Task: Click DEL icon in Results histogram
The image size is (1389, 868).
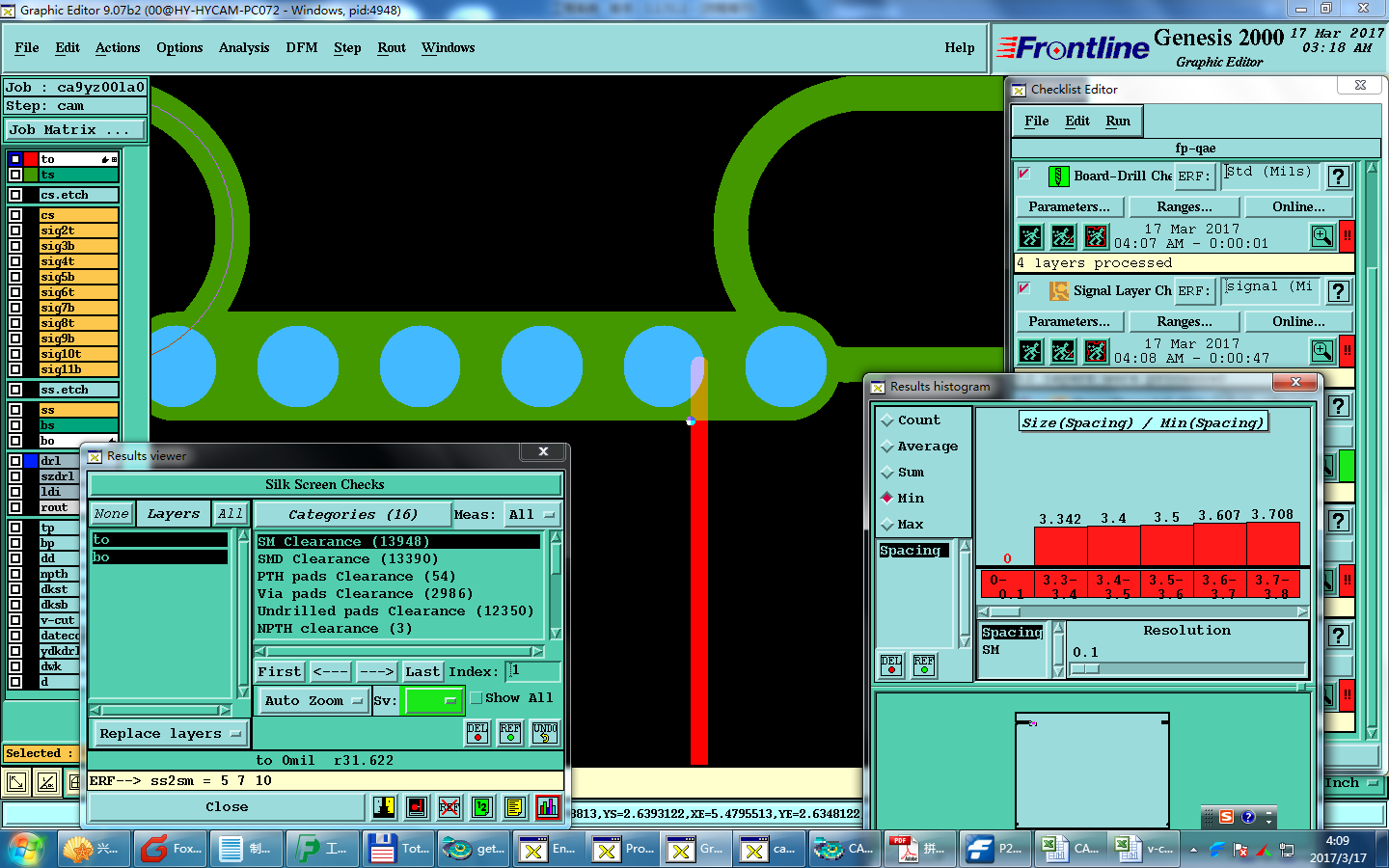Action: [x=891, y=665]
